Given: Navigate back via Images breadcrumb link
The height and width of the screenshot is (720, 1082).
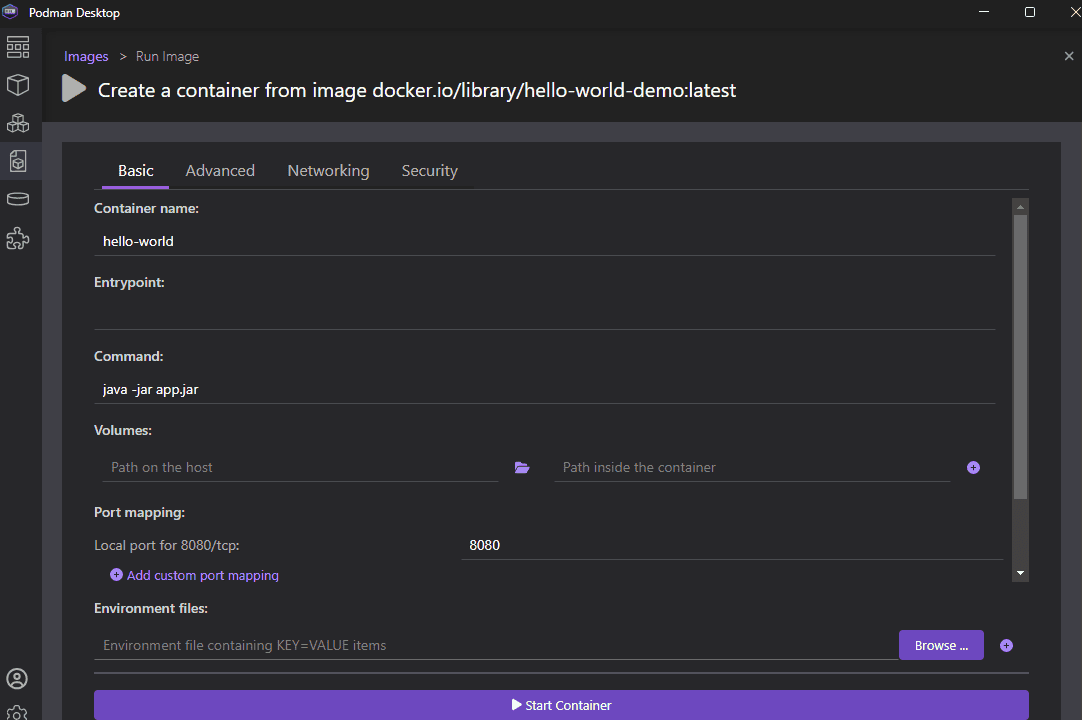Looking at the screenshot, I should pos(86,57).
